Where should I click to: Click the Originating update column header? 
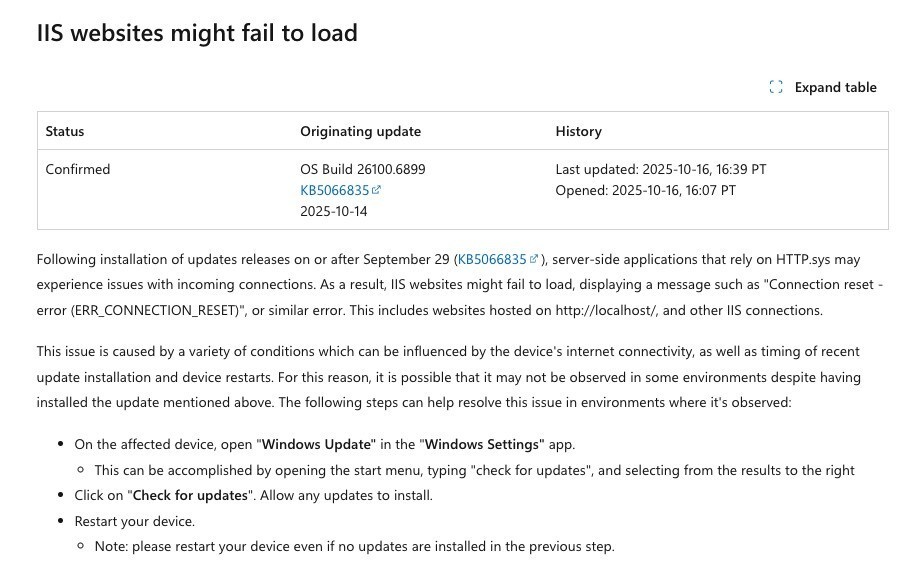pos(360,131)
